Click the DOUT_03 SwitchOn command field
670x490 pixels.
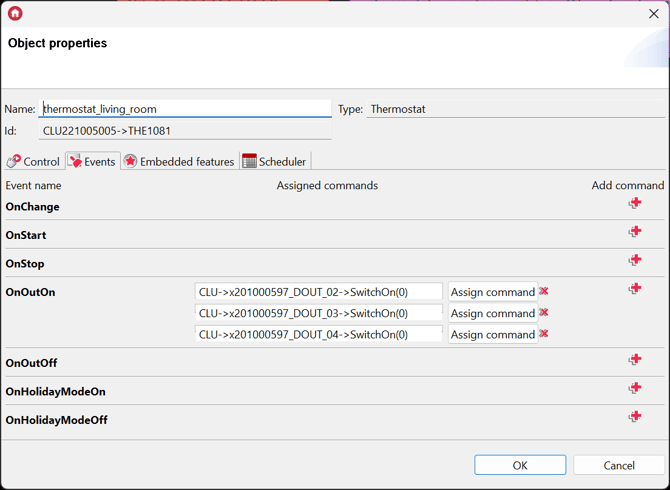(x=318, y=313)
